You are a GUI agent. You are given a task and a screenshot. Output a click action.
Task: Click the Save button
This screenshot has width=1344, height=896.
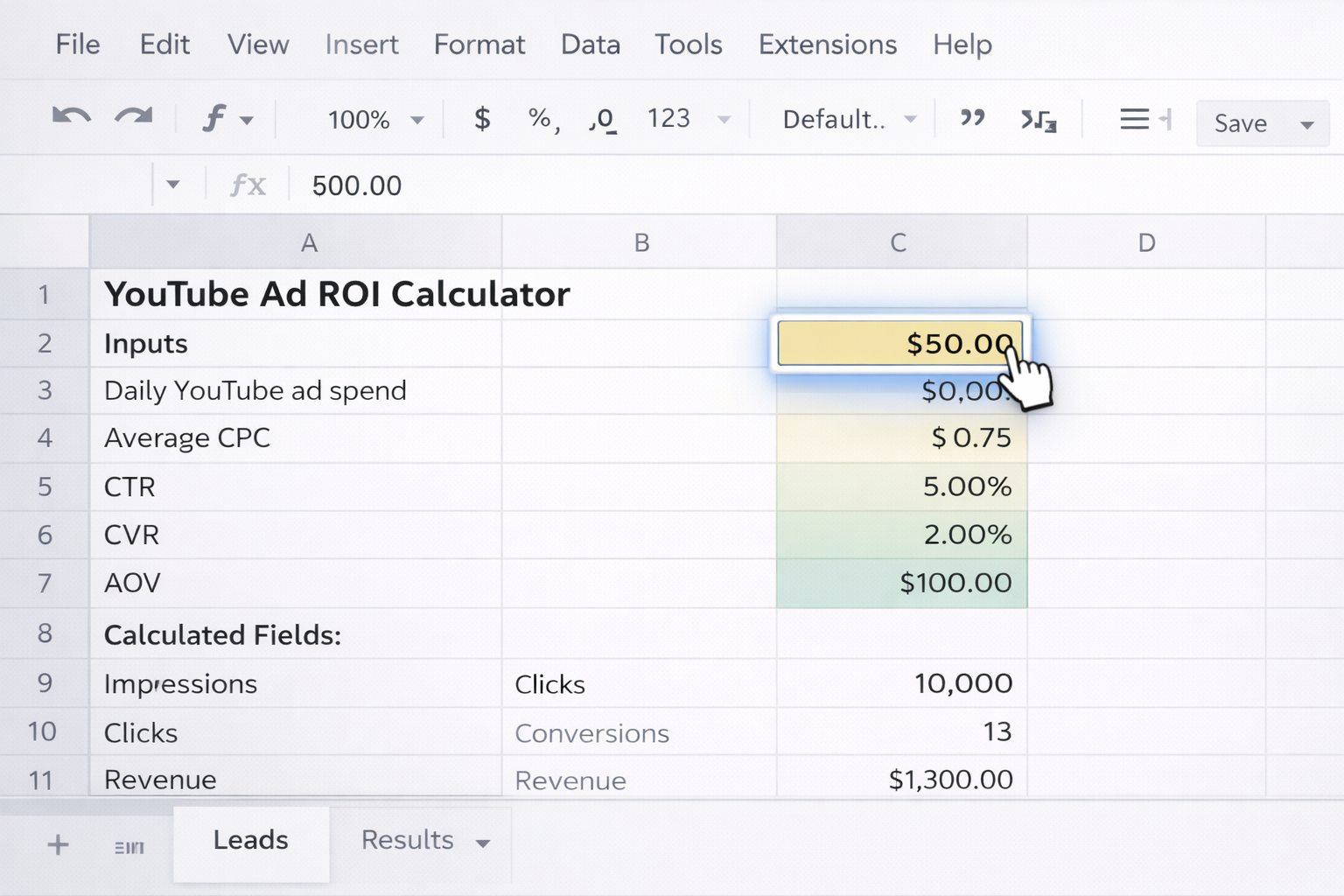[1240, 123]
